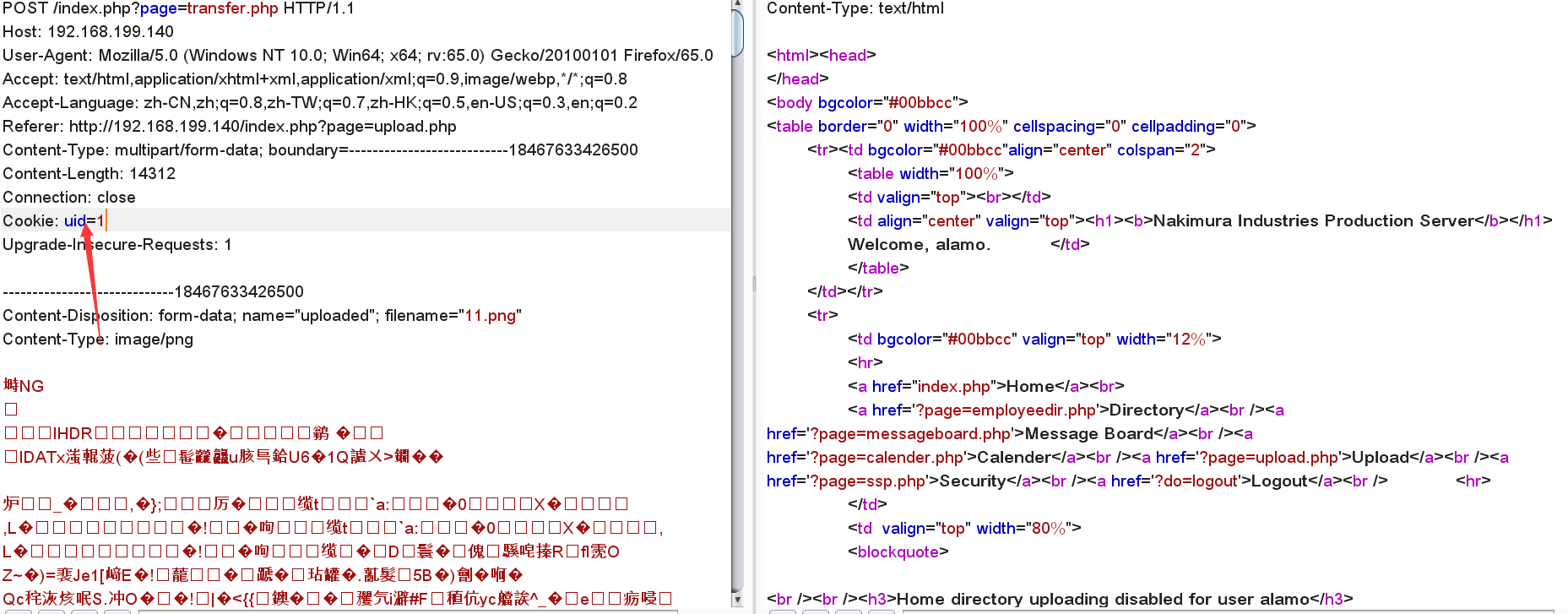Click the IDATx line of PNG data
The width and height of the screenshot is (1568, 614).
coord(224,457)
